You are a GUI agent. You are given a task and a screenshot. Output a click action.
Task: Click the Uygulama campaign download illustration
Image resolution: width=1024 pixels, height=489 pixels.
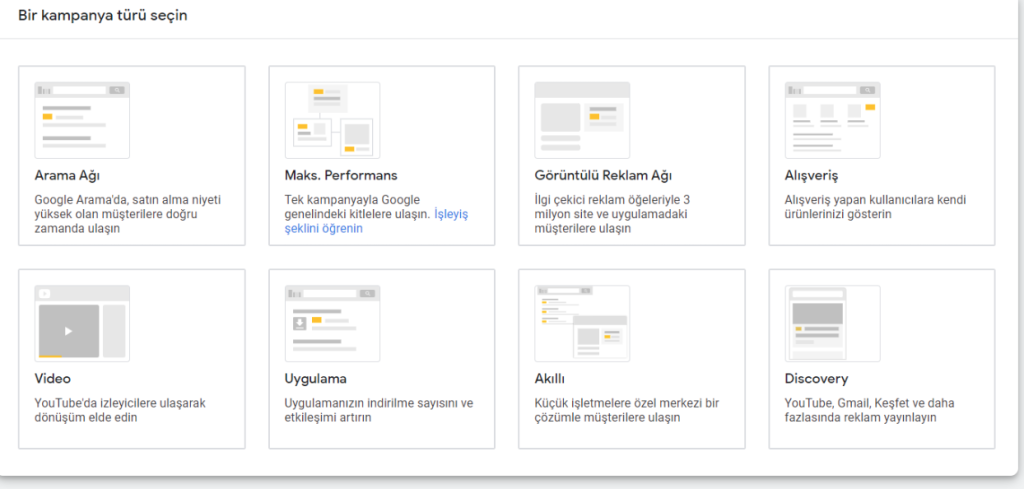pos(332,323)
